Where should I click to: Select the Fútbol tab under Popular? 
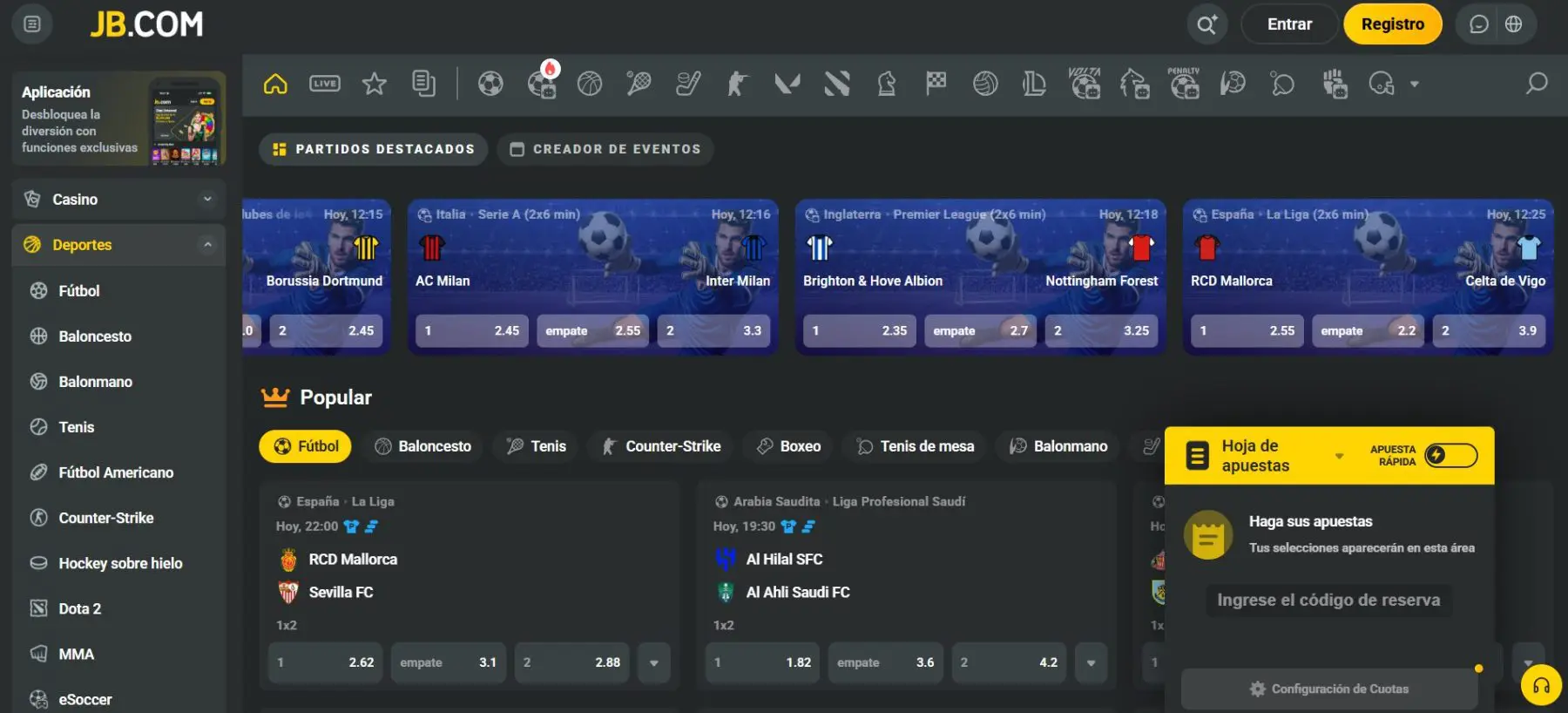(x=305, y=446)
